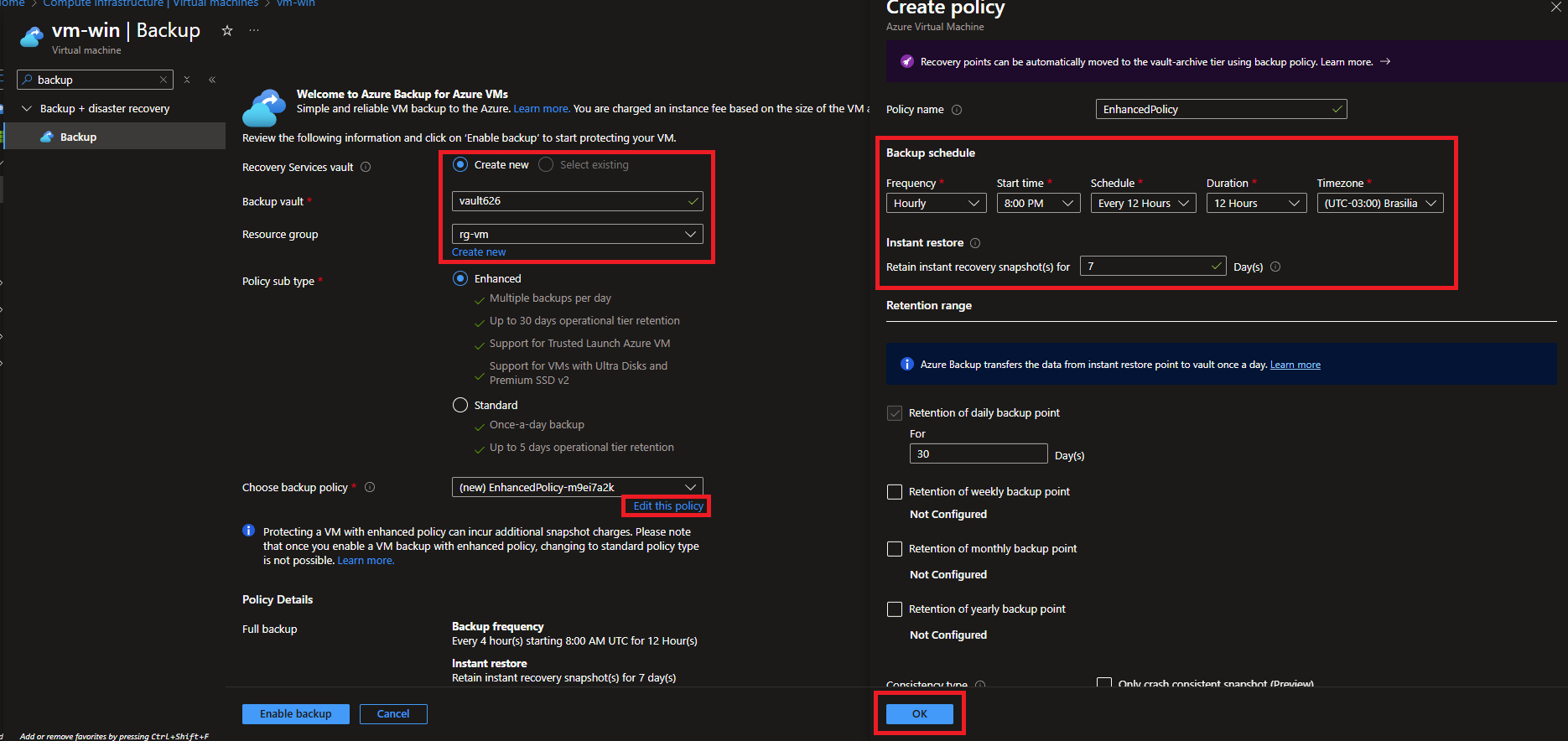Open archive tier Learn more link in banner
Screen dimensions: 1568x741
tap(1347, 62)
